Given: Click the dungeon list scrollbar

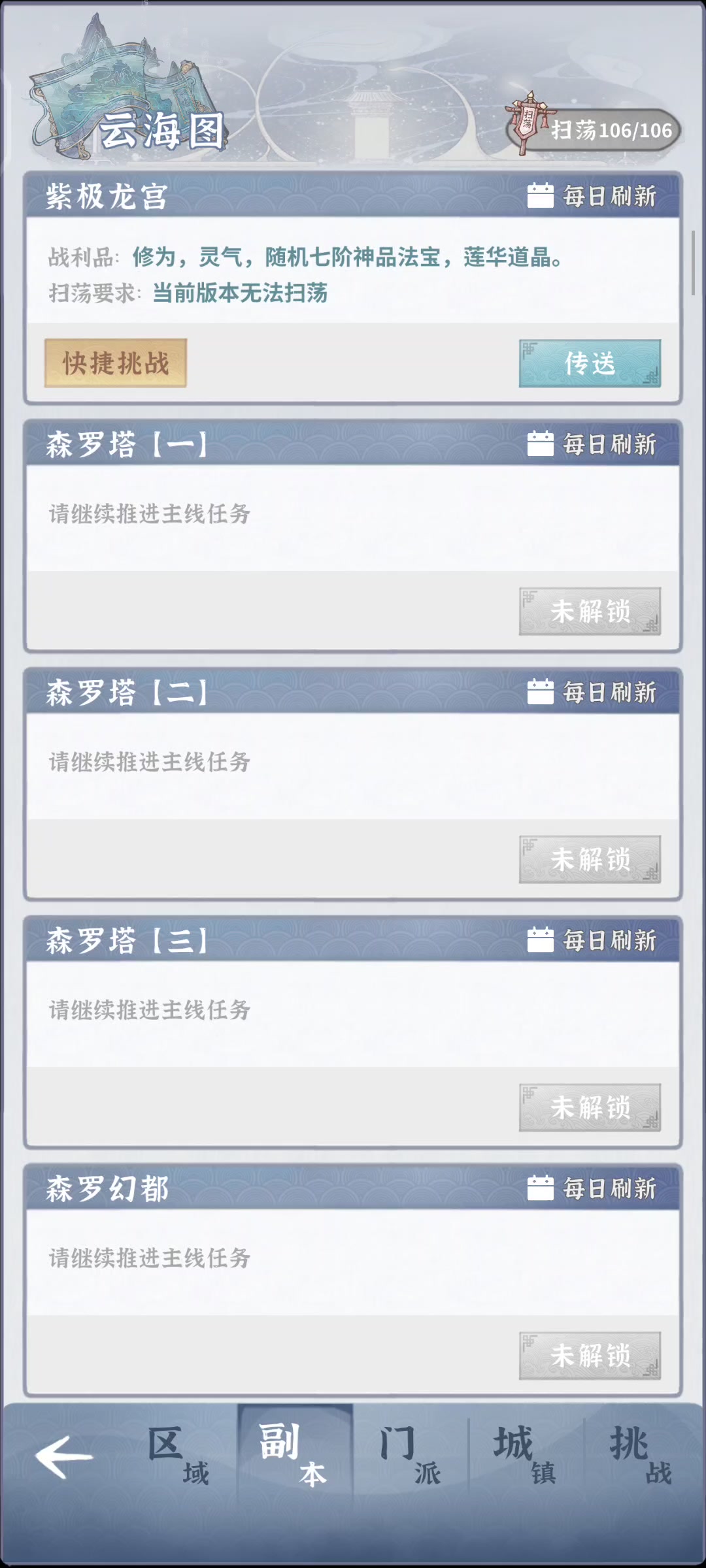Looking at the screenshot, I should 693,263.
